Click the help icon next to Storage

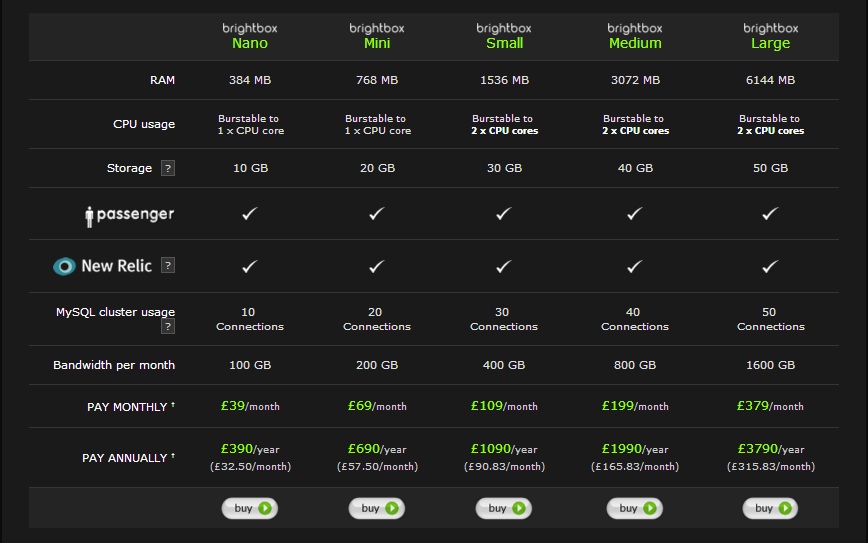coord(168,168)
